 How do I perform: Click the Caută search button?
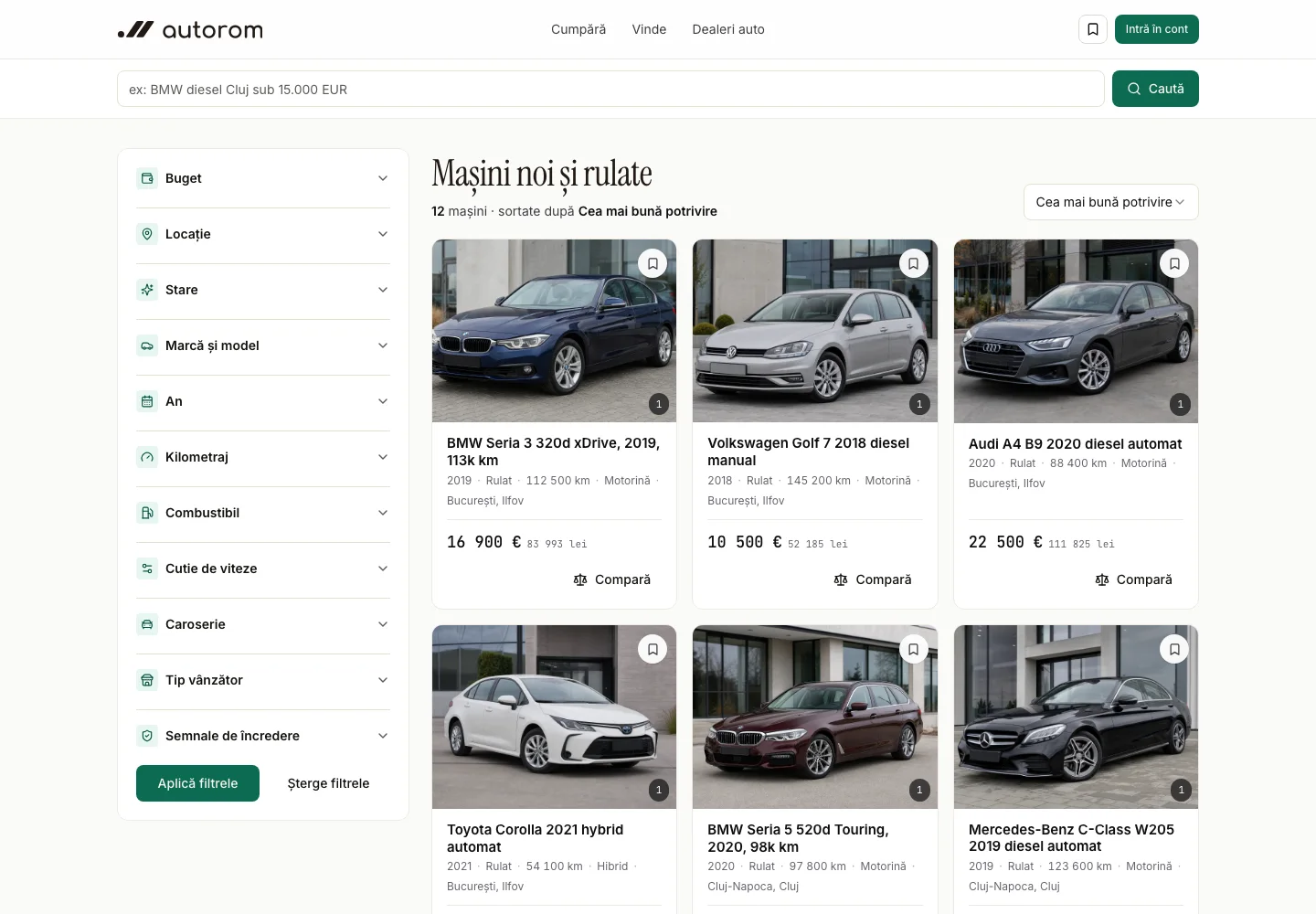pyautogui.click(x=1155, y=89)
